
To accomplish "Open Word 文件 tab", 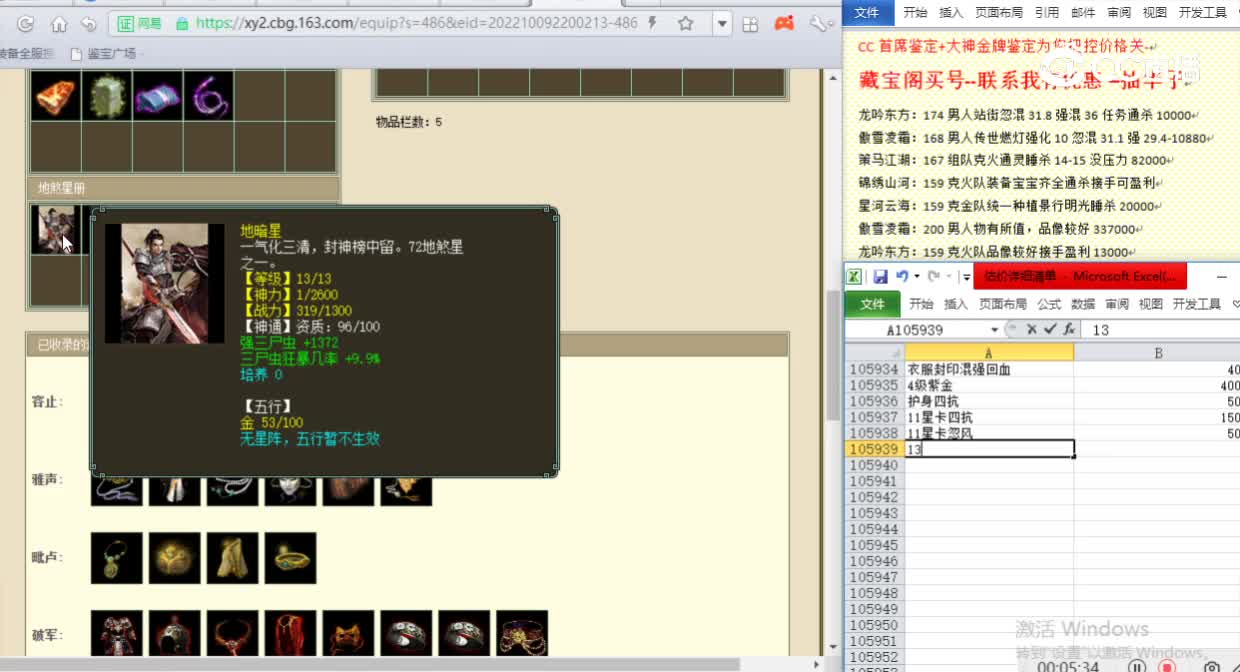I will pos(867,13).
